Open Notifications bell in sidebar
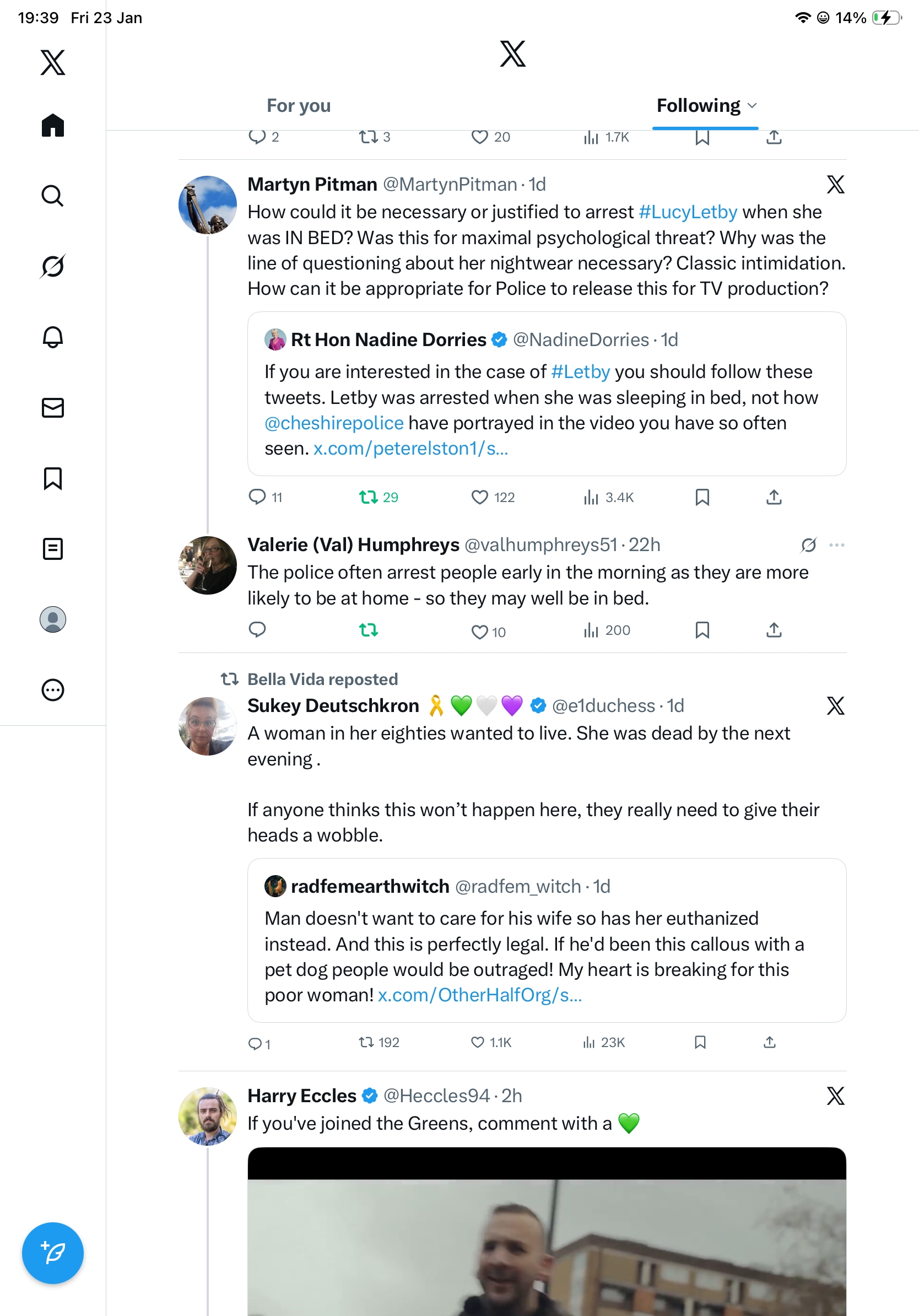Image resolution: width=919 pixels, height=1316 pixels. tap(52, 337)
